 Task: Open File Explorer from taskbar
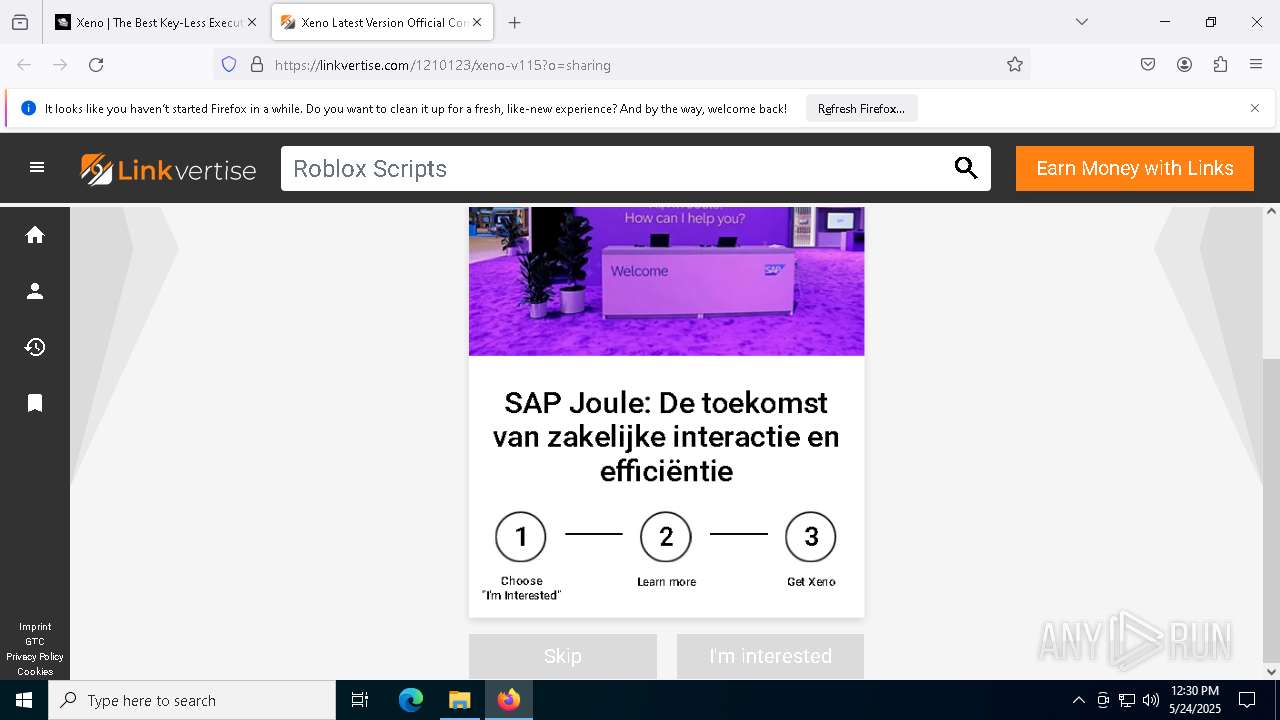[459, 700]
